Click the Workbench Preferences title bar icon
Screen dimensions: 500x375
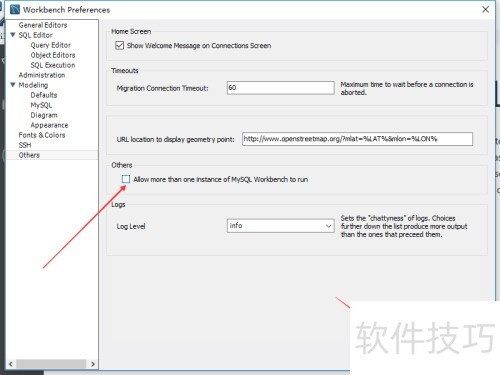tap(15, 10)
